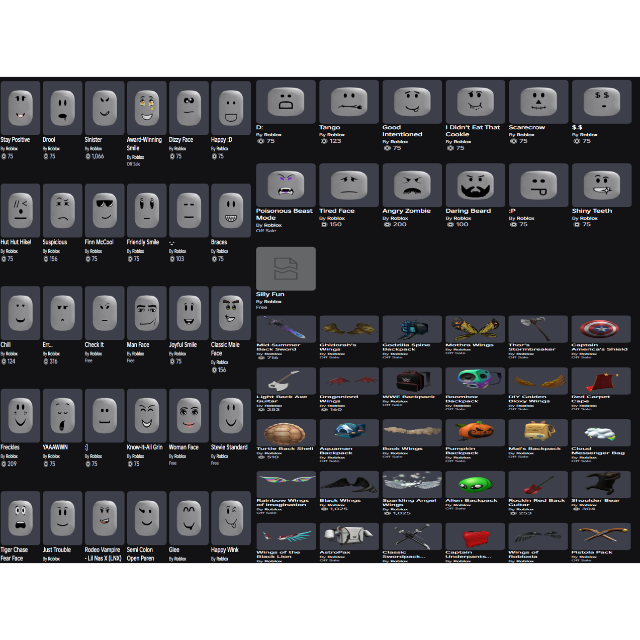Image resolution: width=640 pixels, height=640 pixels.
Task: Click the Man Face thumbnail
Action: tap(146, 312)
